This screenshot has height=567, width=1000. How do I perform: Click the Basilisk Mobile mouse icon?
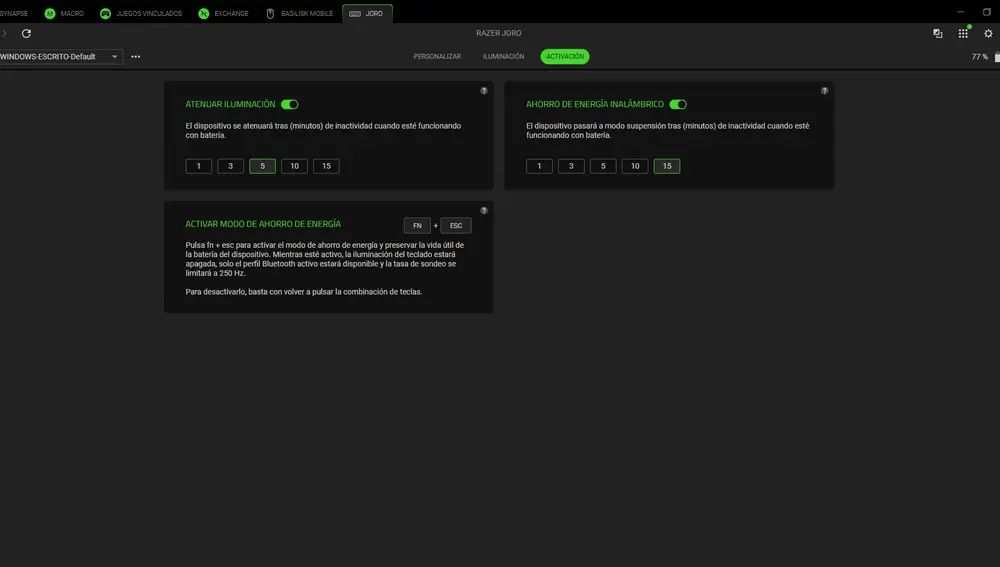270,13
